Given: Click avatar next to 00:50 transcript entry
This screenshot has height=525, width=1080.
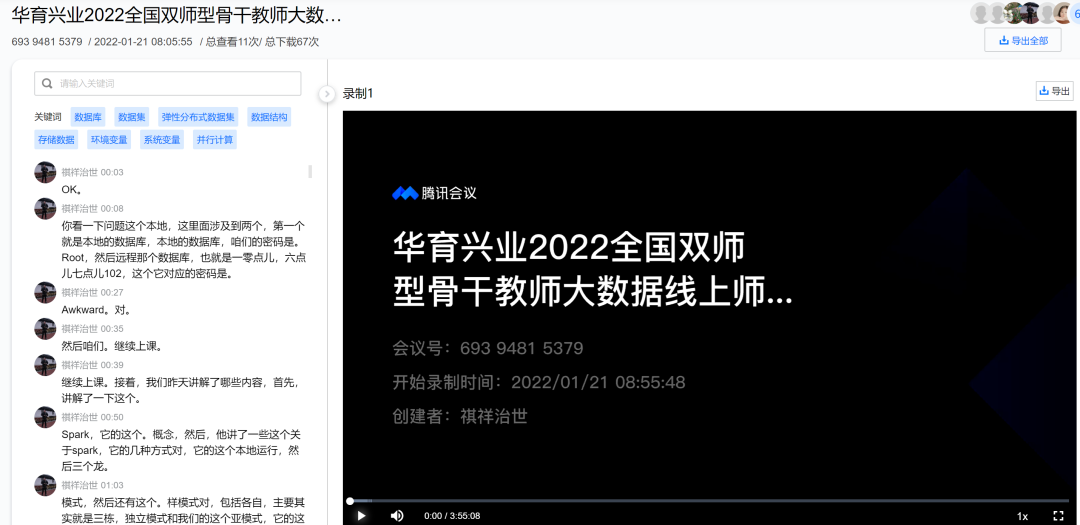Looking at the screenshot, I should click(x=45, y=418).
